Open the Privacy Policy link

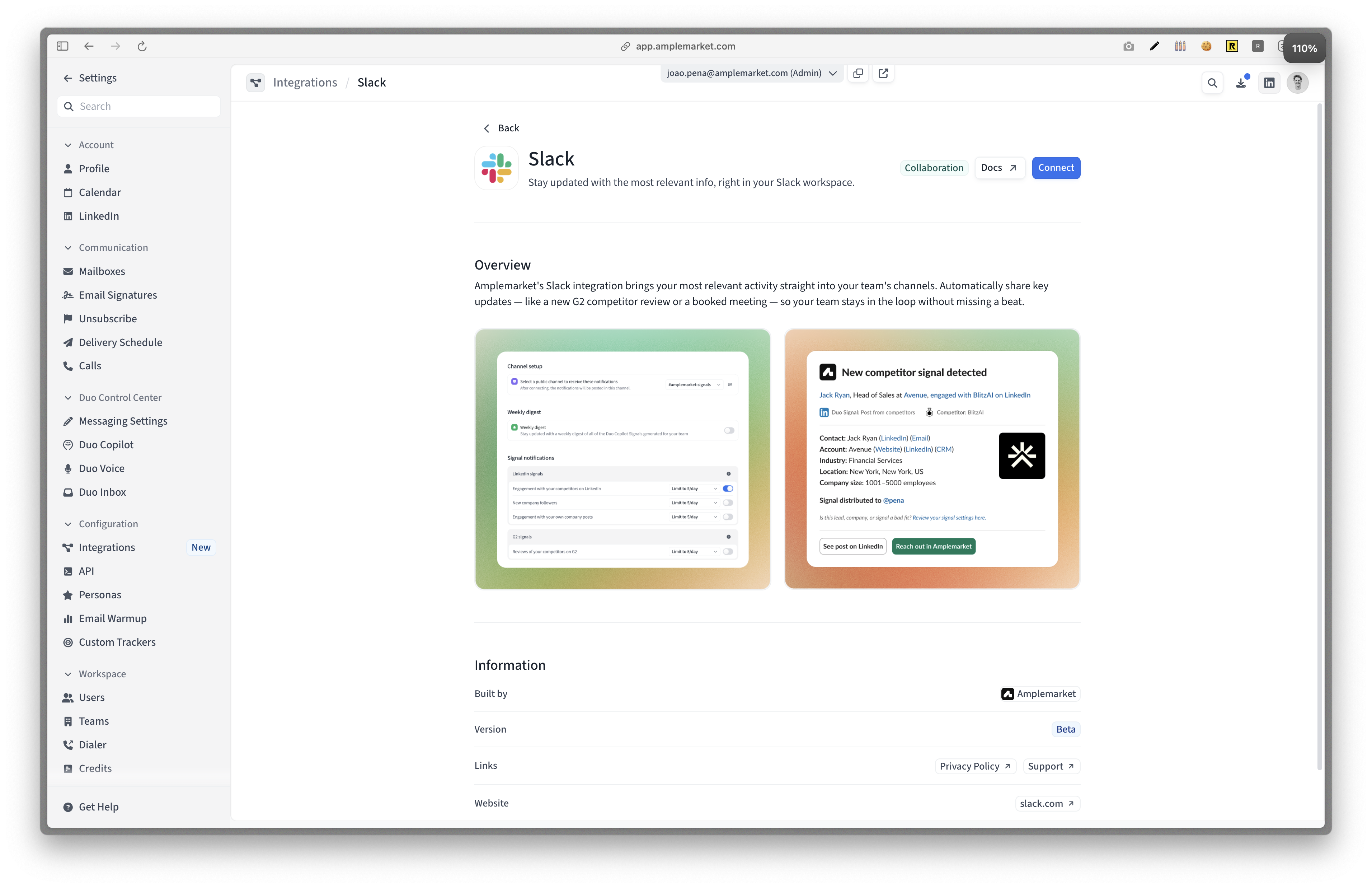point(975,766)
